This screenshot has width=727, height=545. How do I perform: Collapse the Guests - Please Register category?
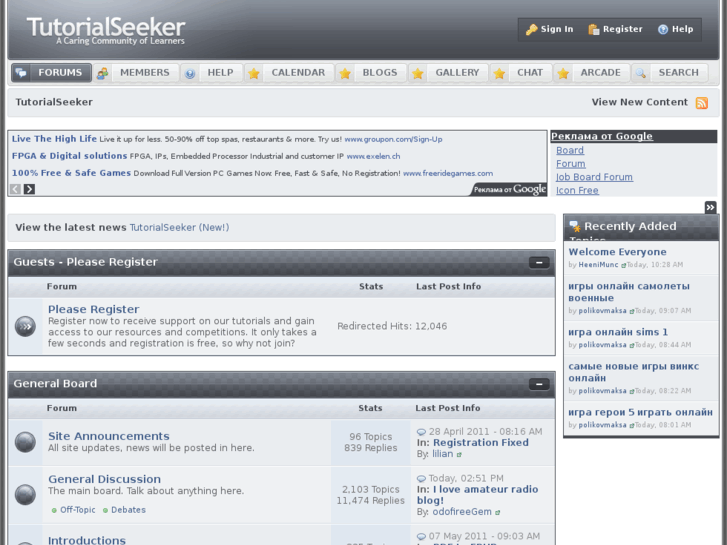[x=539, y=263]
